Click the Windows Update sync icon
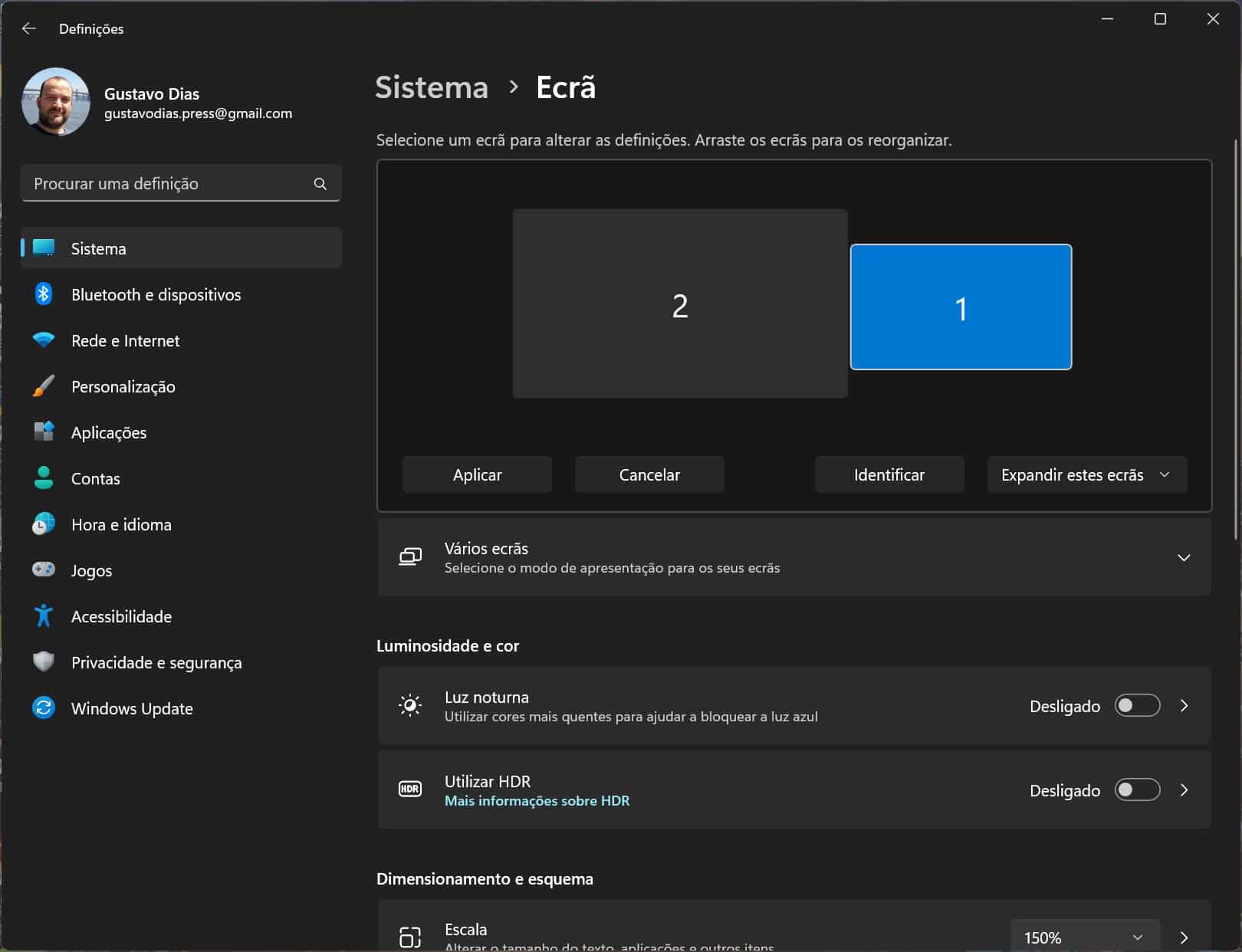Screen dimensions: 1242x952 (44, 707)
